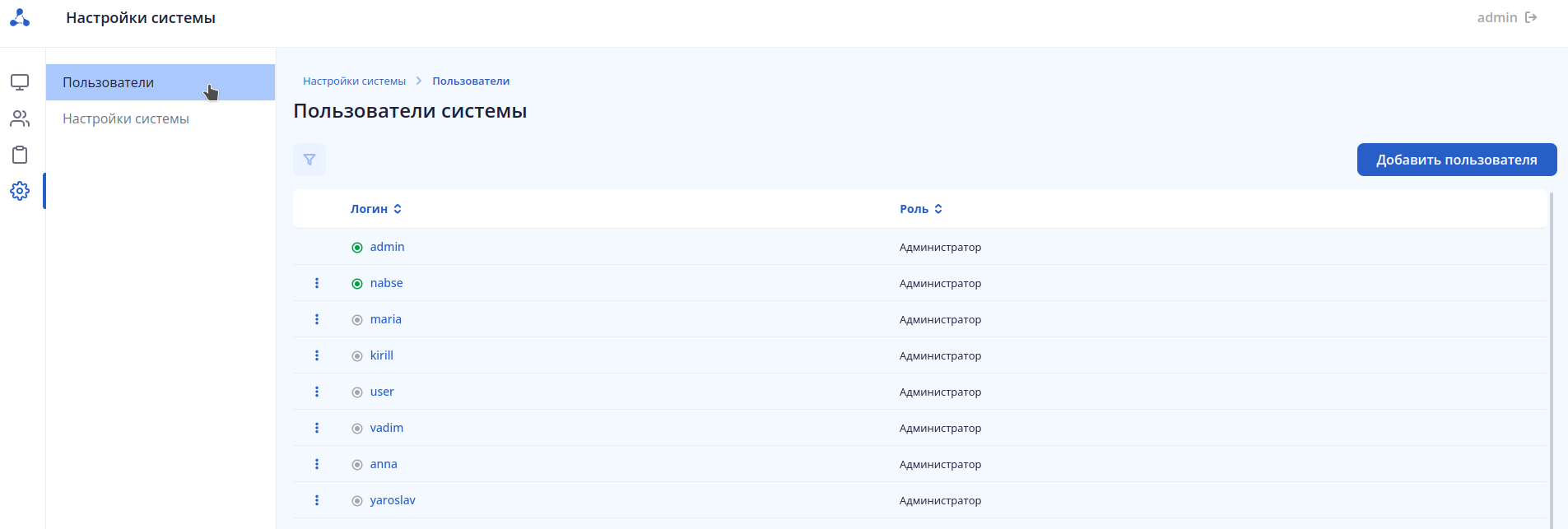Open the table filter funnel

coord(309,160)
